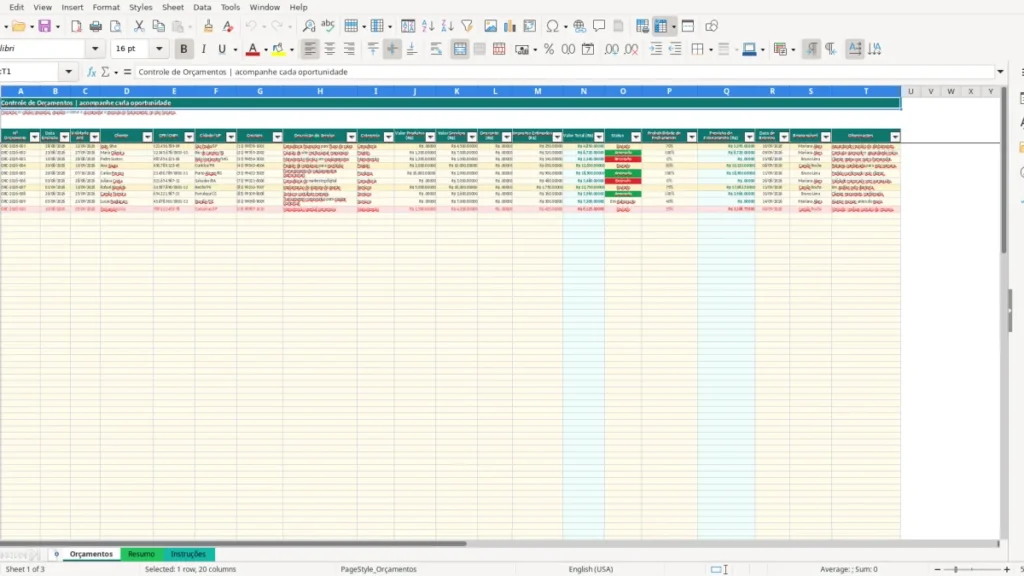Open Status column filter dropdown
The image size is (1024, 576).
click(635, 136)
